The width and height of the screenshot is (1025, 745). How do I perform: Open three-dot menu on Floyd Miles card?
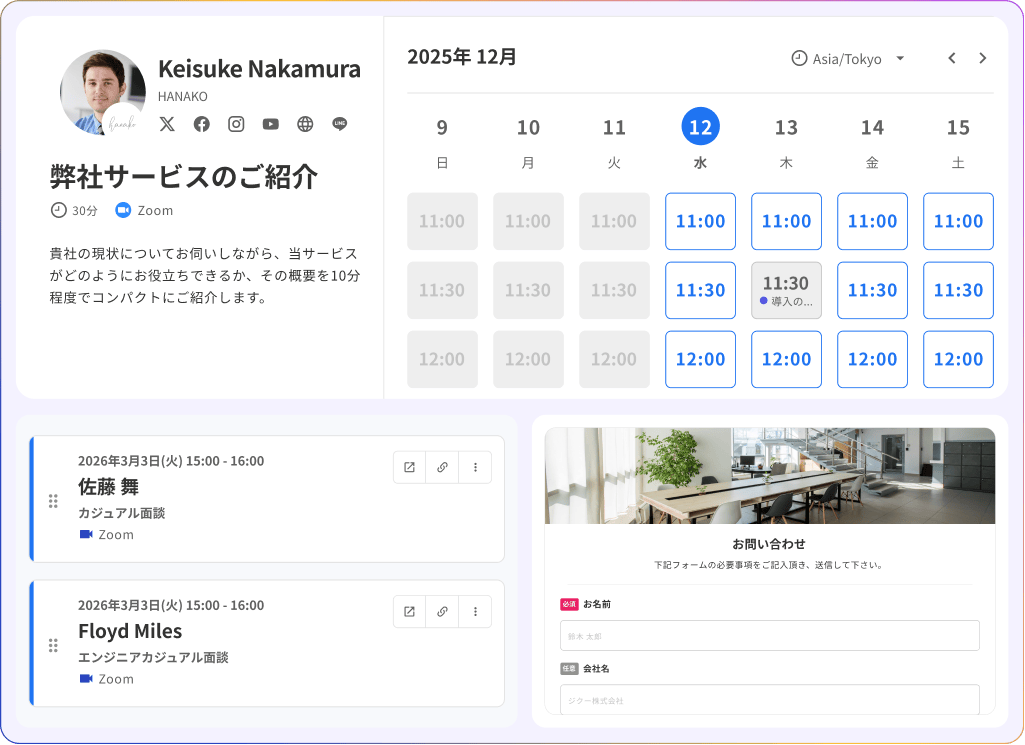click(x=475, y=611)
